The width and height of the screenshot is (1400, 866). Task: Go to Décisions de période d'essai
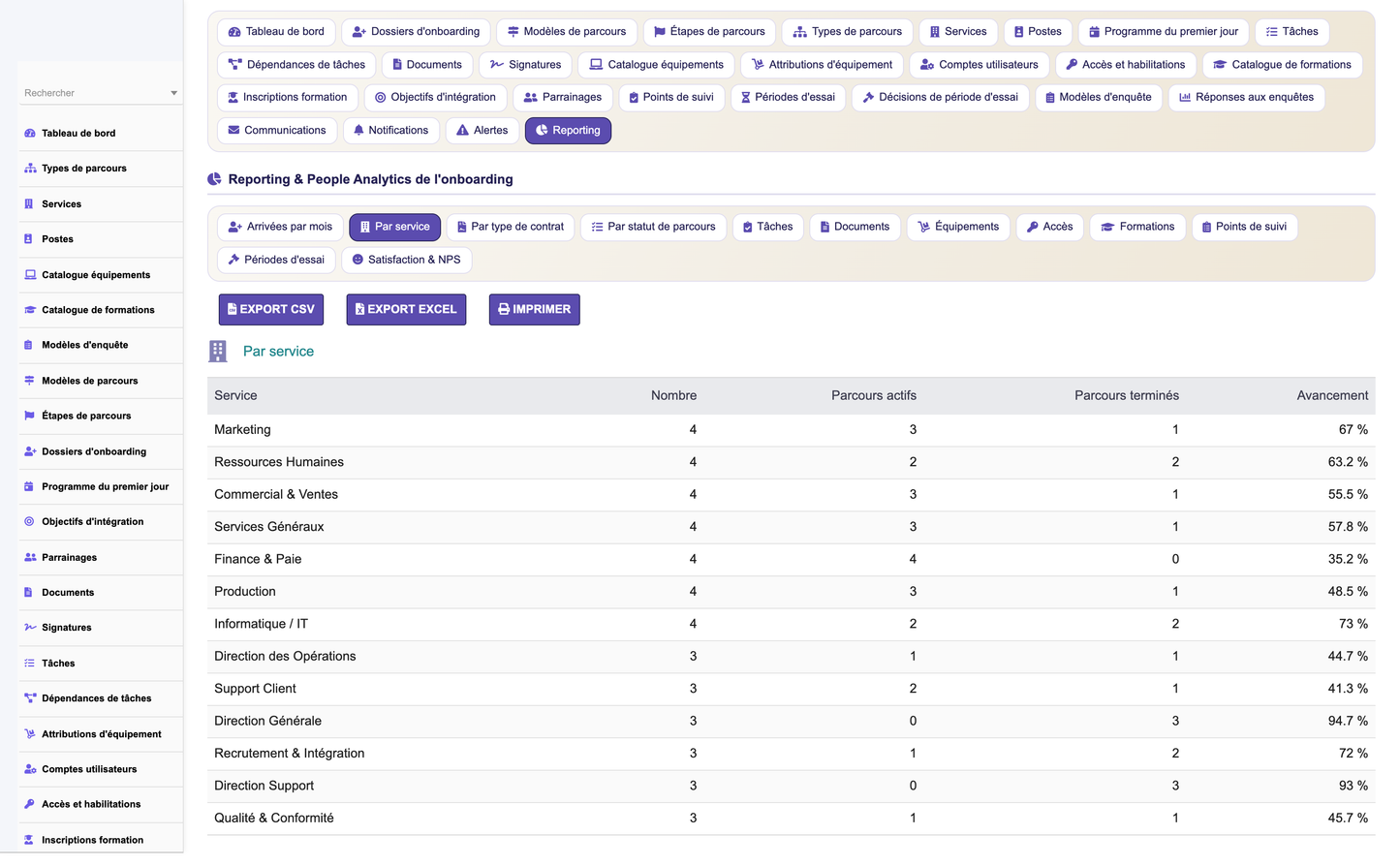[940, 97]
